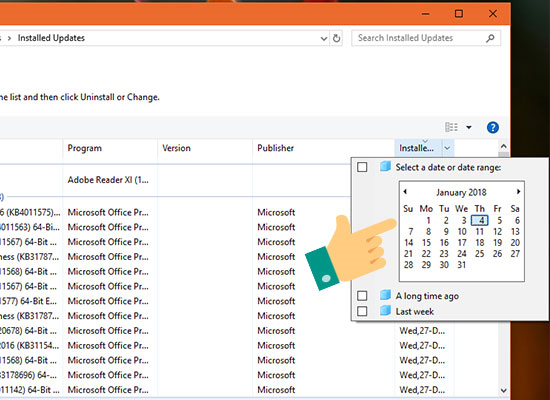Sort by the Publisher column header
This screenshot has height=400, width=550.
323,148
